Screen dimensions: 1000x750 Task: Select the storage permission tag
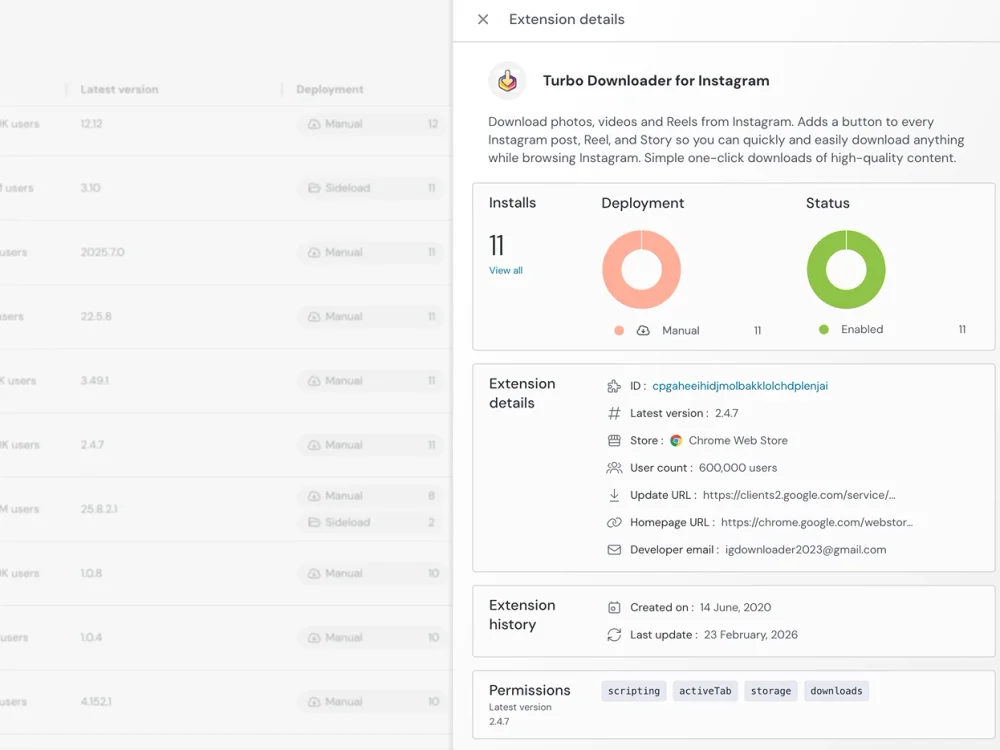coord(770,691)
